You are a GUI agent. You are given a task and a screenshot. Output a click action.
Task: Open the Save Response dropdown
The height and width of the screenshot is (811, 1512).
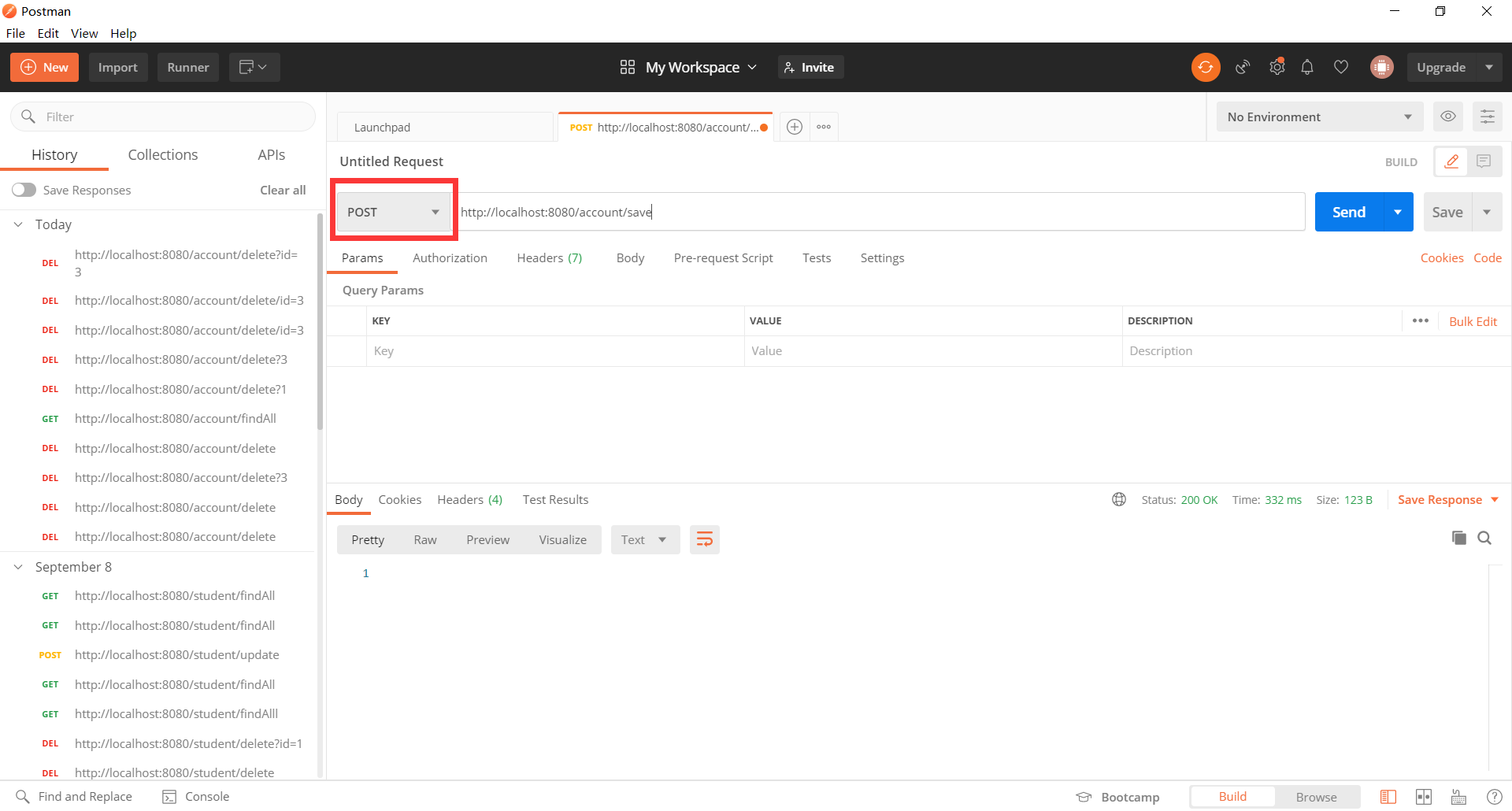1448,499
